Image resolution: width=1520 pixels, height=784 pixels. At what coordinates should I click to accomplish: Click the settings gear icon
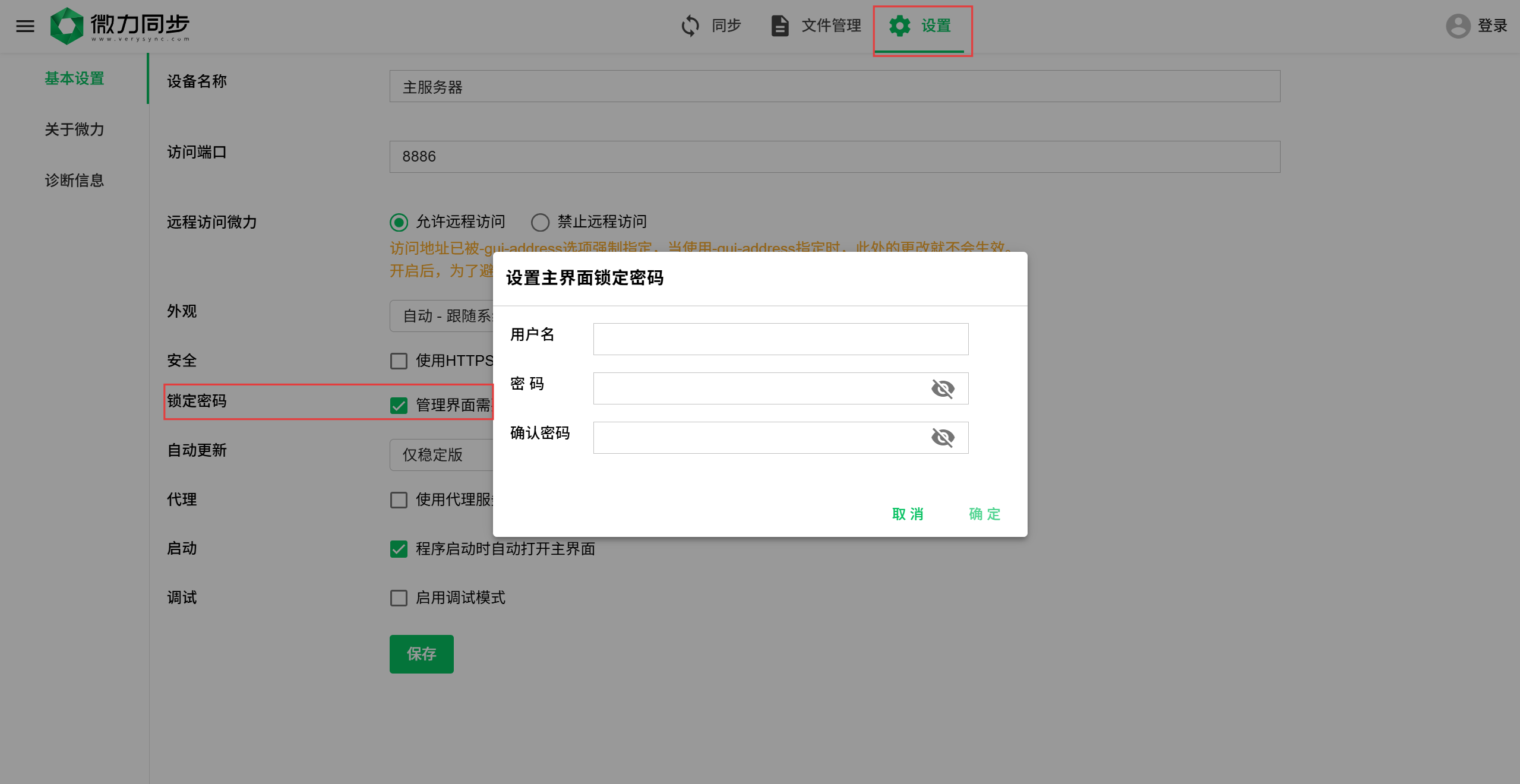[899, 26]
